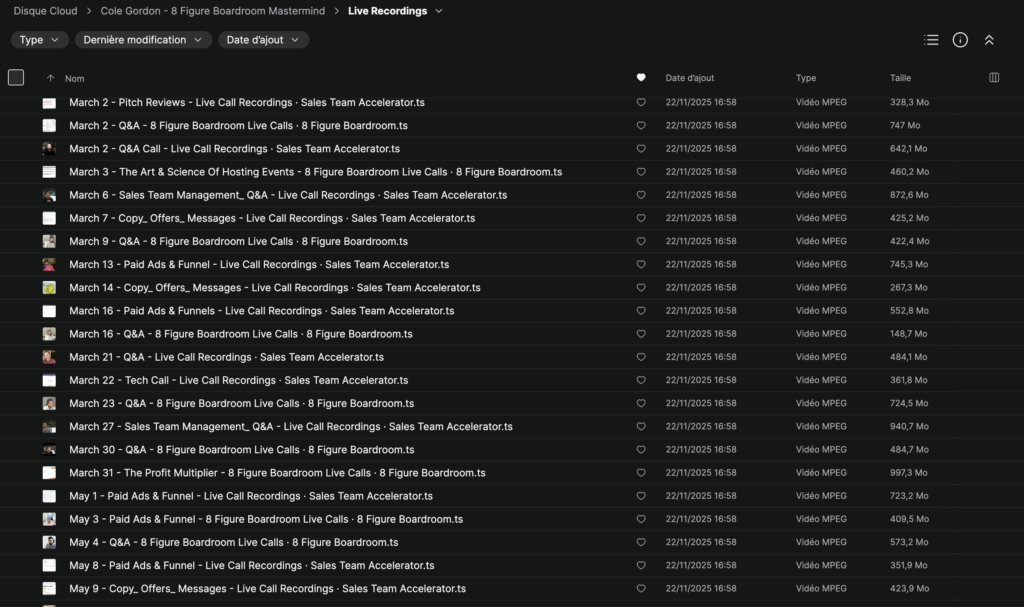The image size is (1024, 607).
Task: Favorite March 14 - Copy Offers Messages file
Action: pos(641,287)
